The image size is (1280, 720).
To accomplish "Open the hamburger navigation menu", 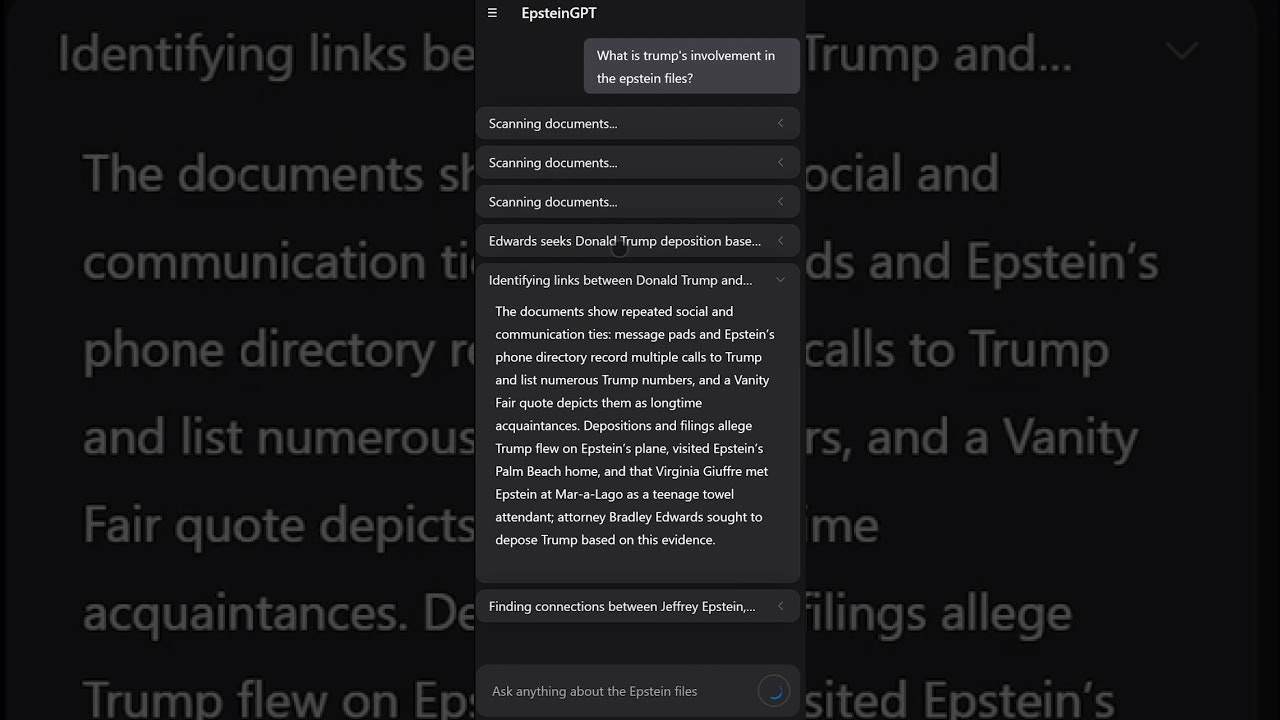I will [x=492, y=13].
